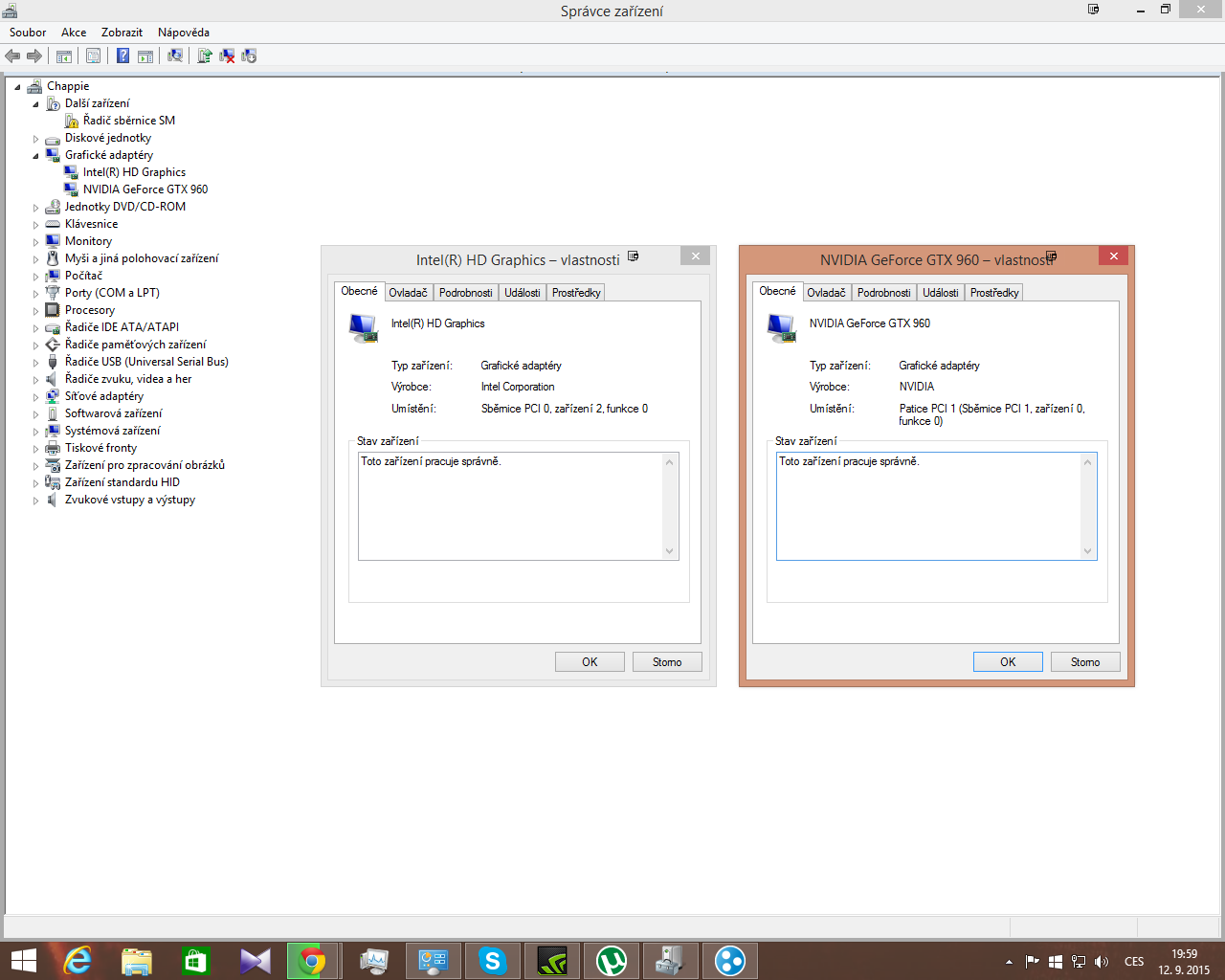
Task: Open Ovladač tab in NVIDIA properties
Action: pos(826,293)
